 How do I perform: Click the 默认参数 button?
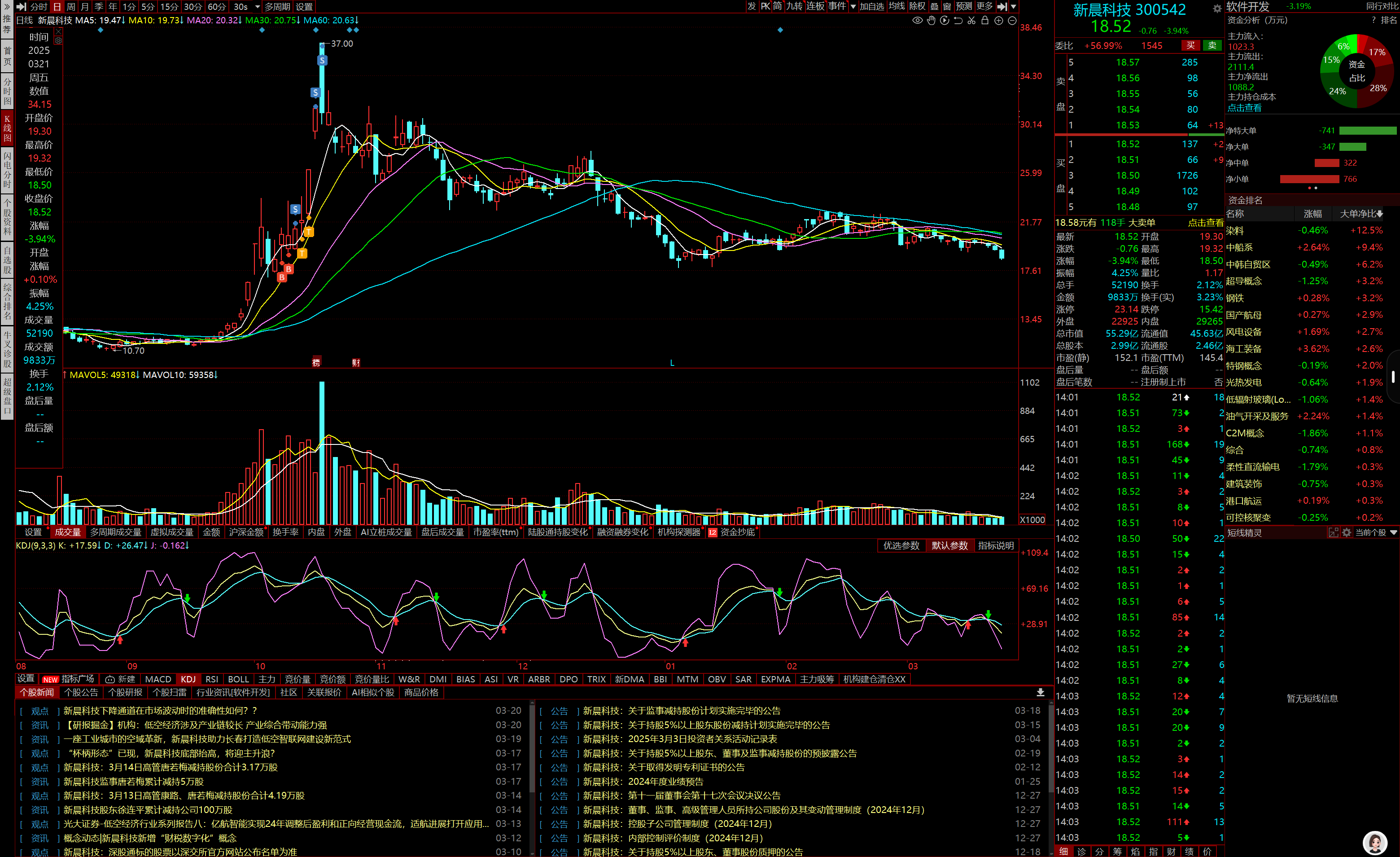(949, 545)
